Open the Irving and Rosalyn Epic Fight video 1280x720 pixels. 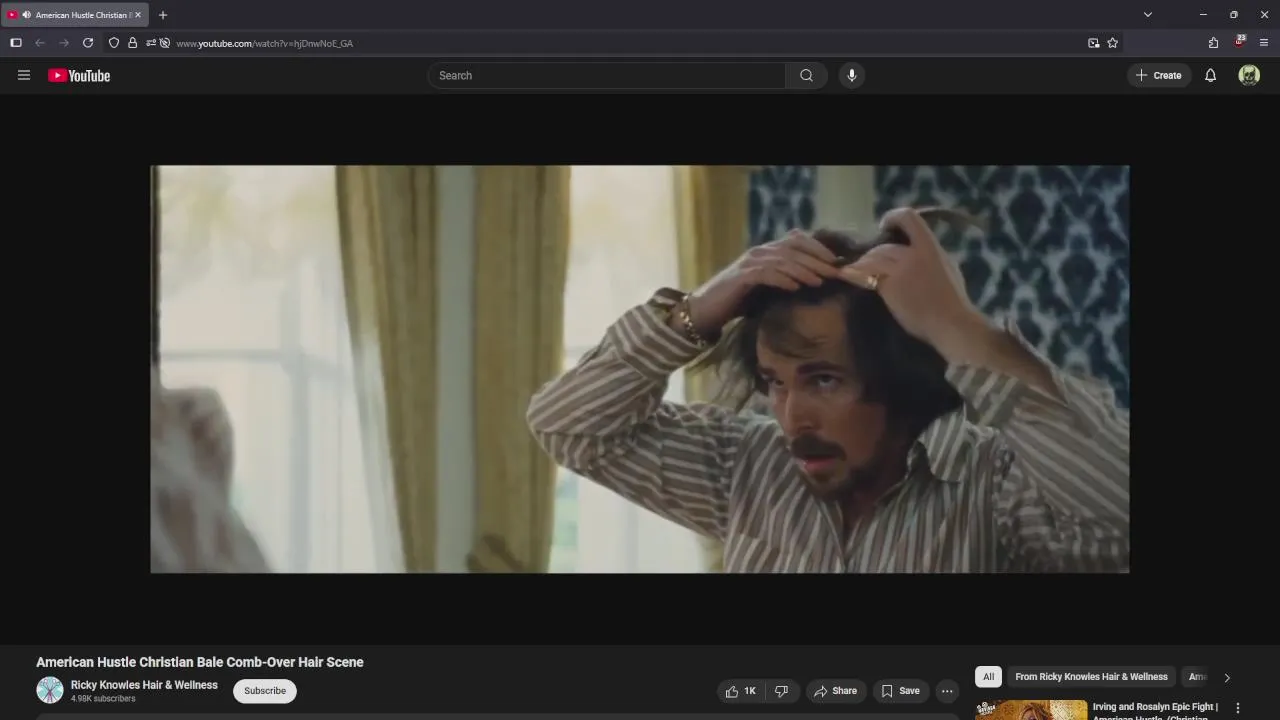pyautogui.click(x=1155, y=711)
